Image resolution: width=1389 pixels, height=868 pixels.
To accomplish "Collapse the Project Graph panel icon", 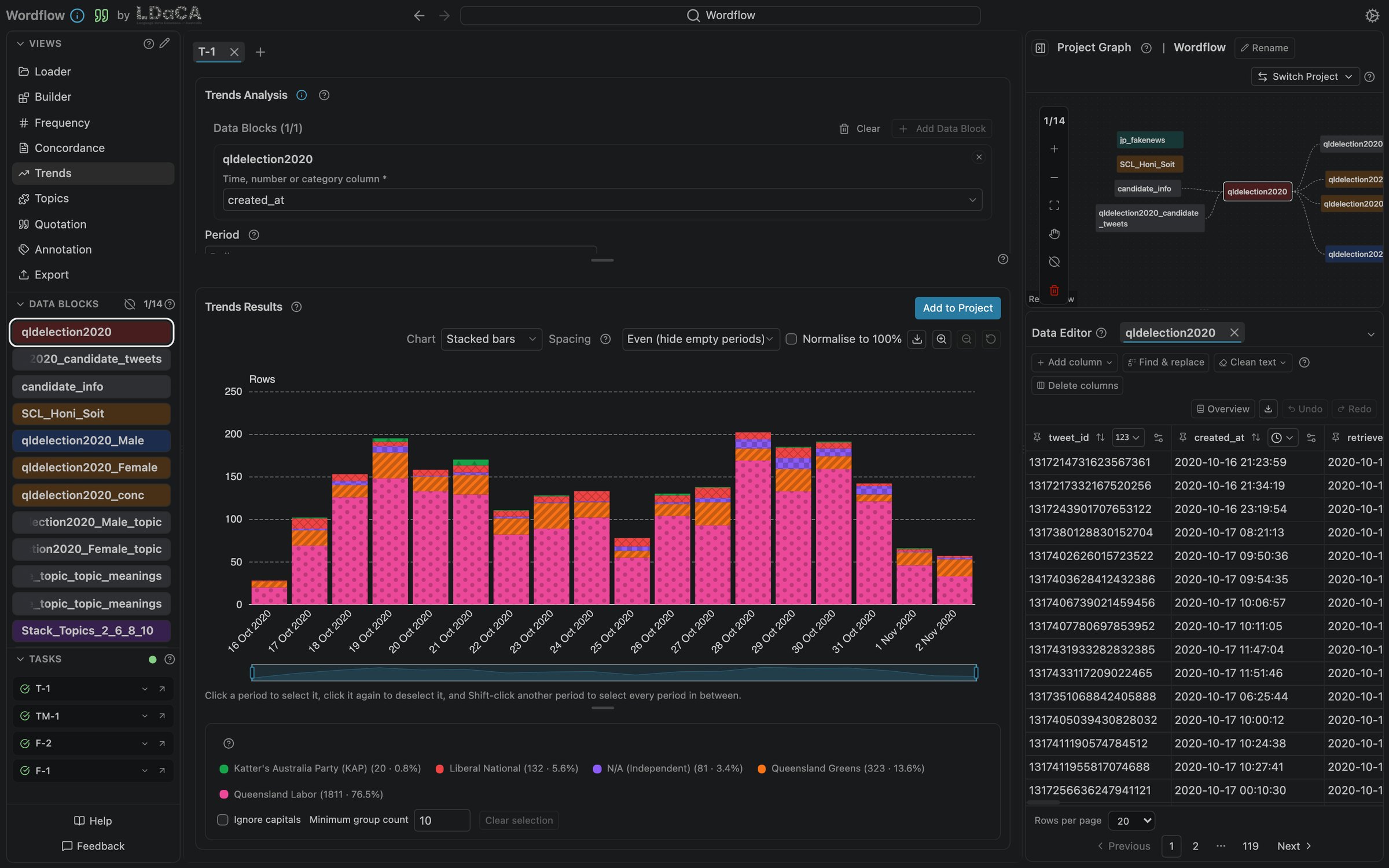I will [x=1040, y=48].
